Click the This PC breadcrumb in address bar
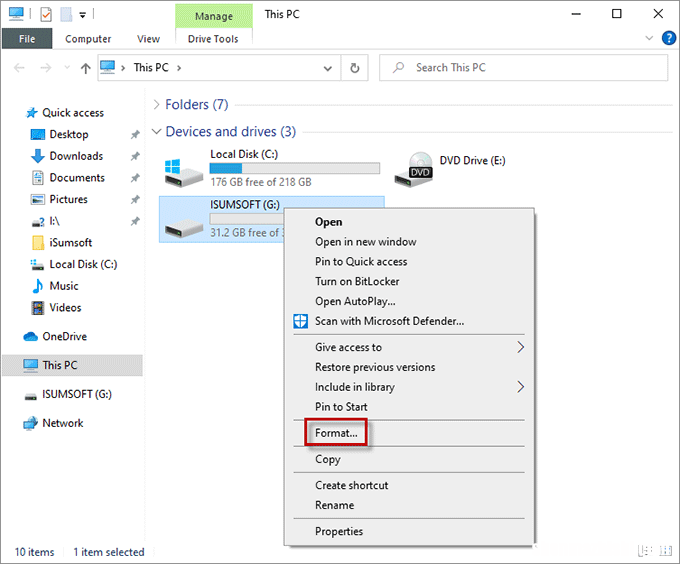The image size is (680, 564). click(151, 68)
